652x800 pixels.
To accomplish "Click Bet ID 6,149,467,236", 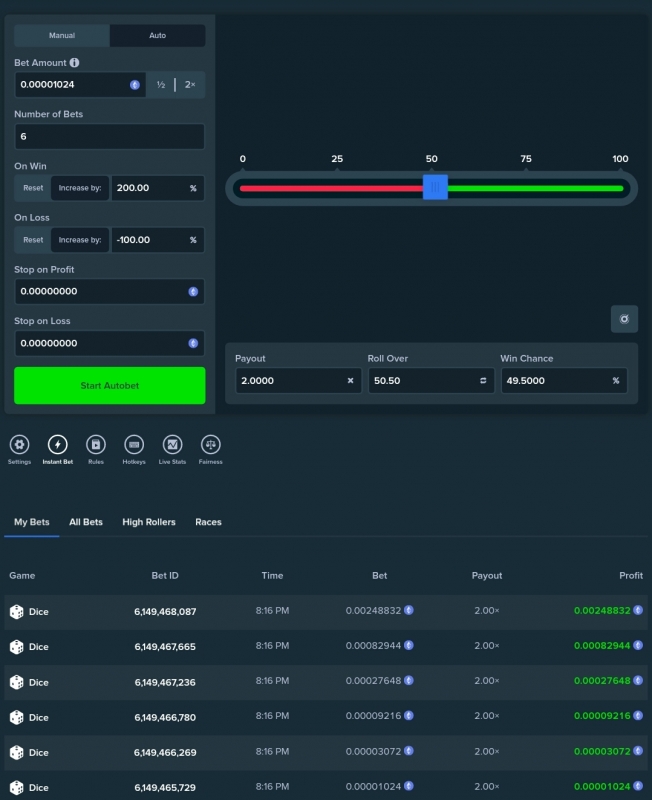I will pos(165,683).
